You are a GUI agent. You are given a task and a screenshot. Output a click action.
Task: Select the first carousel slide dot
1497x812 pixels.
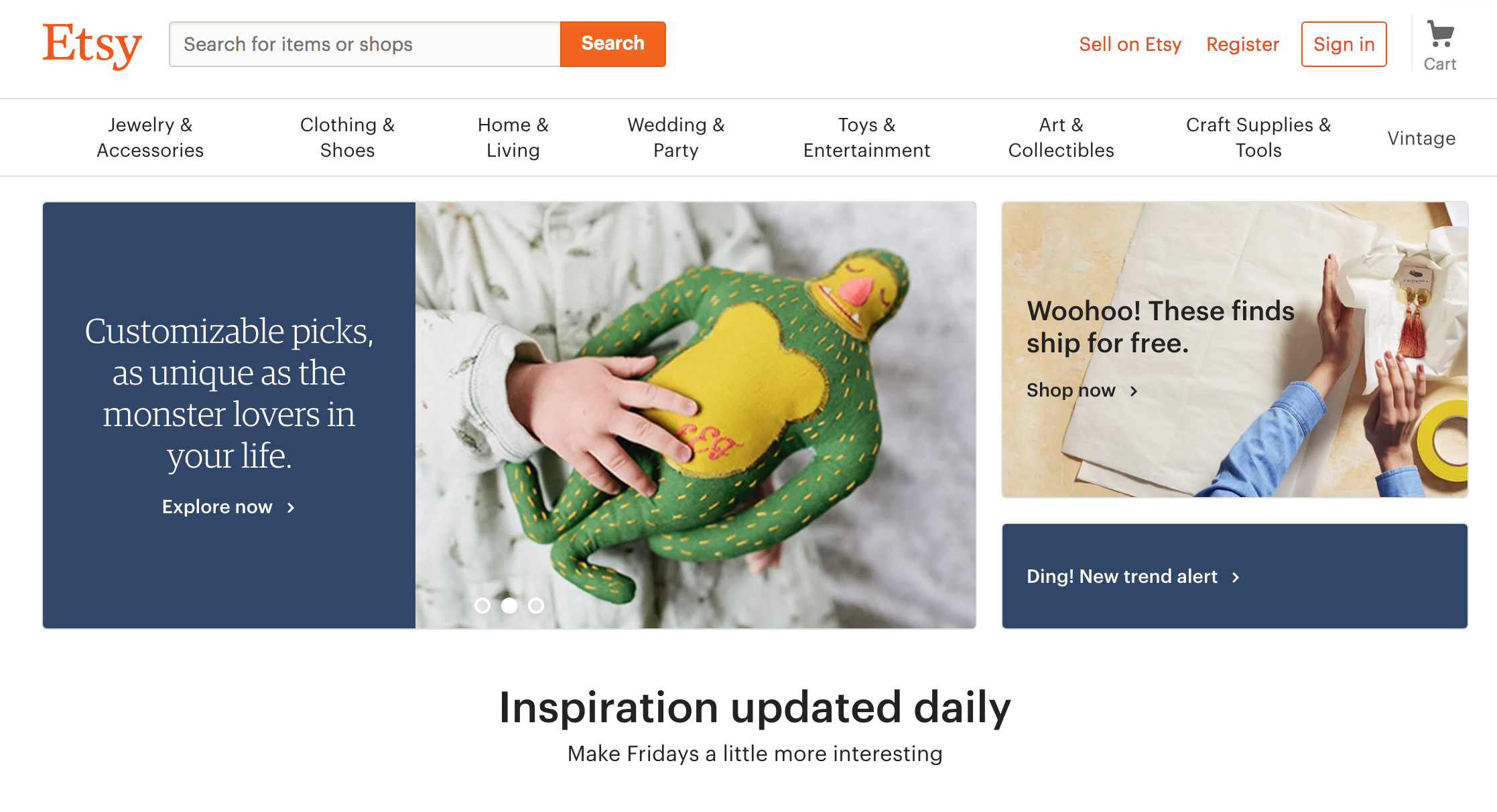(x=482, y=606)
